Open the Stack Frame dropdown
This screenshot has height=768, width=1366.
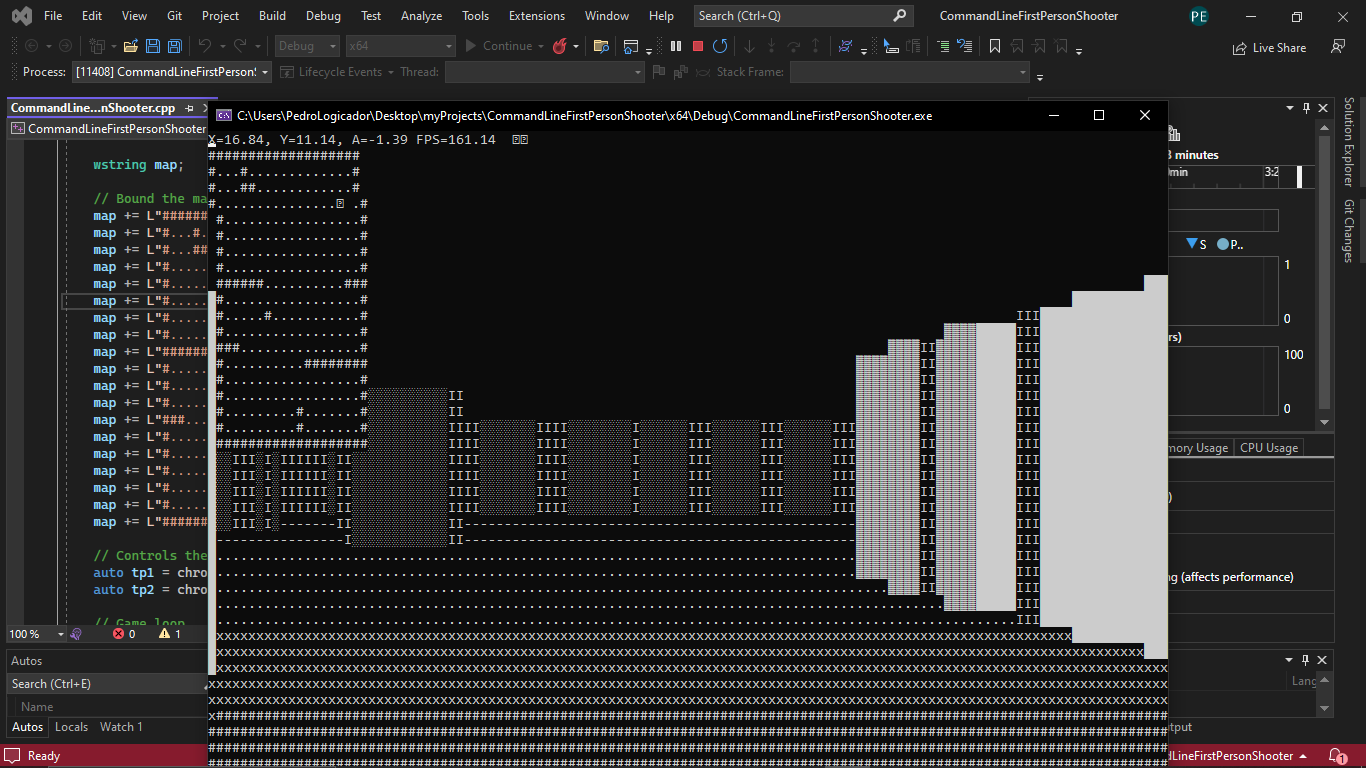pyautogui.click(x=909, y=72)
